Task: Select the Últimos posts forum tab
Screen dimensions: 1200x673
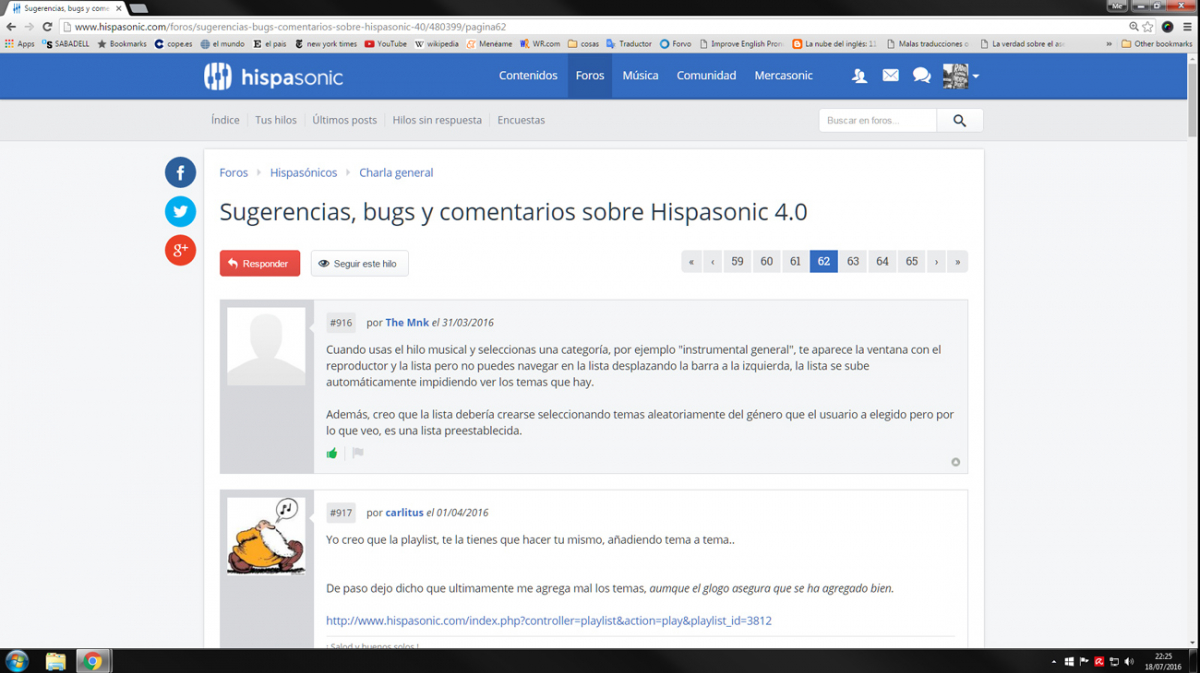Action: (344, 120)
